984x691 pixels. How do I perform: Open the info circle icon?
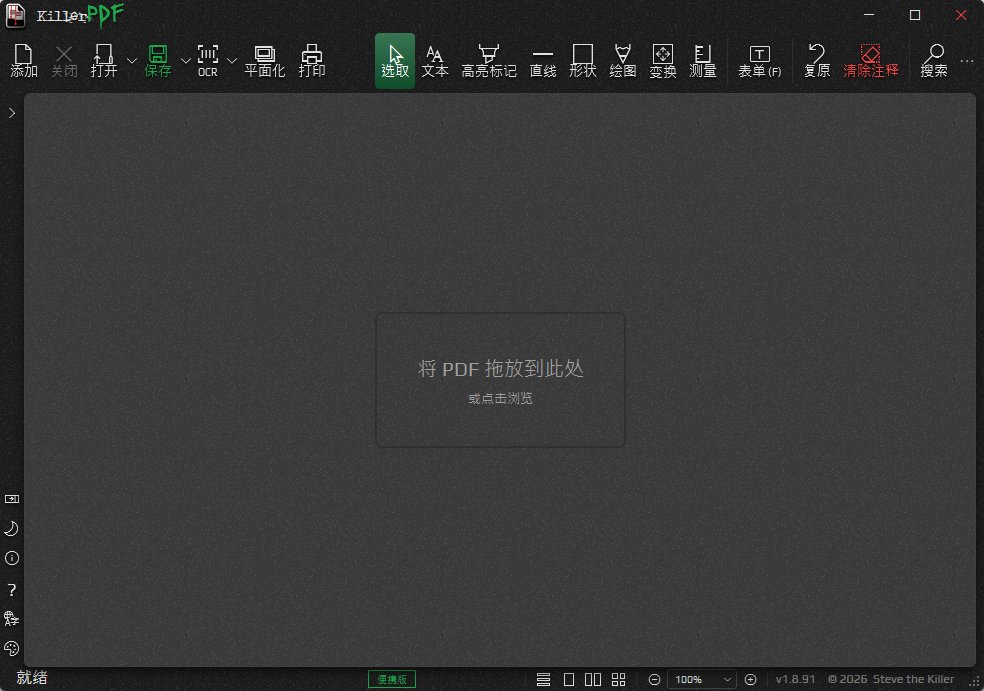(x=12, y=558)
